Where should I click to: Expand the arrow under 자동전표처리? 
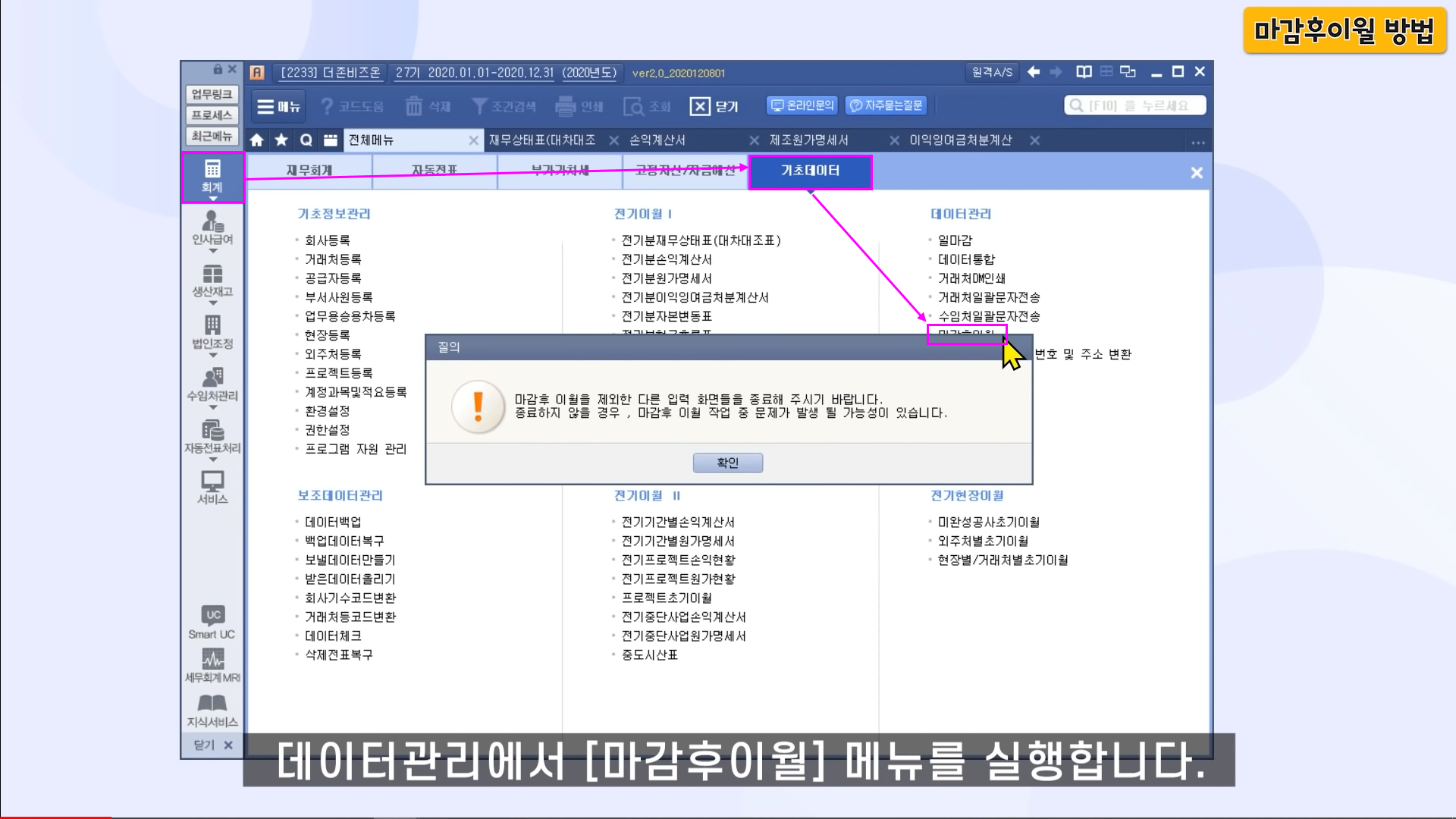coord(213,460)
